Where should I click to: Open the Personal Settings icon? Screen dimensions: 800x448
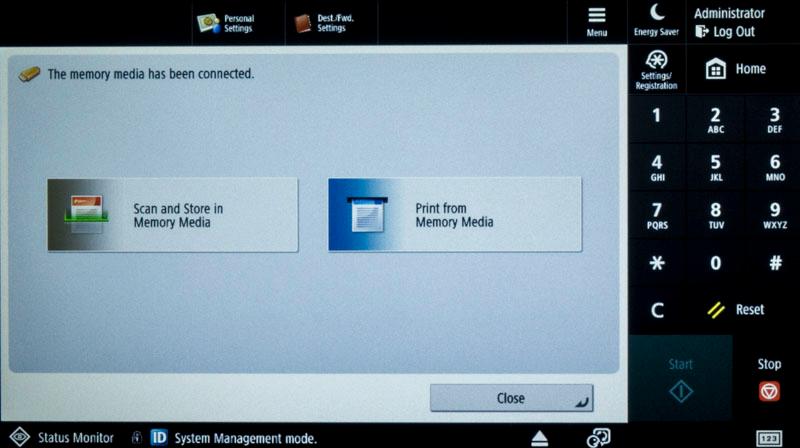[x=208, y=23]
